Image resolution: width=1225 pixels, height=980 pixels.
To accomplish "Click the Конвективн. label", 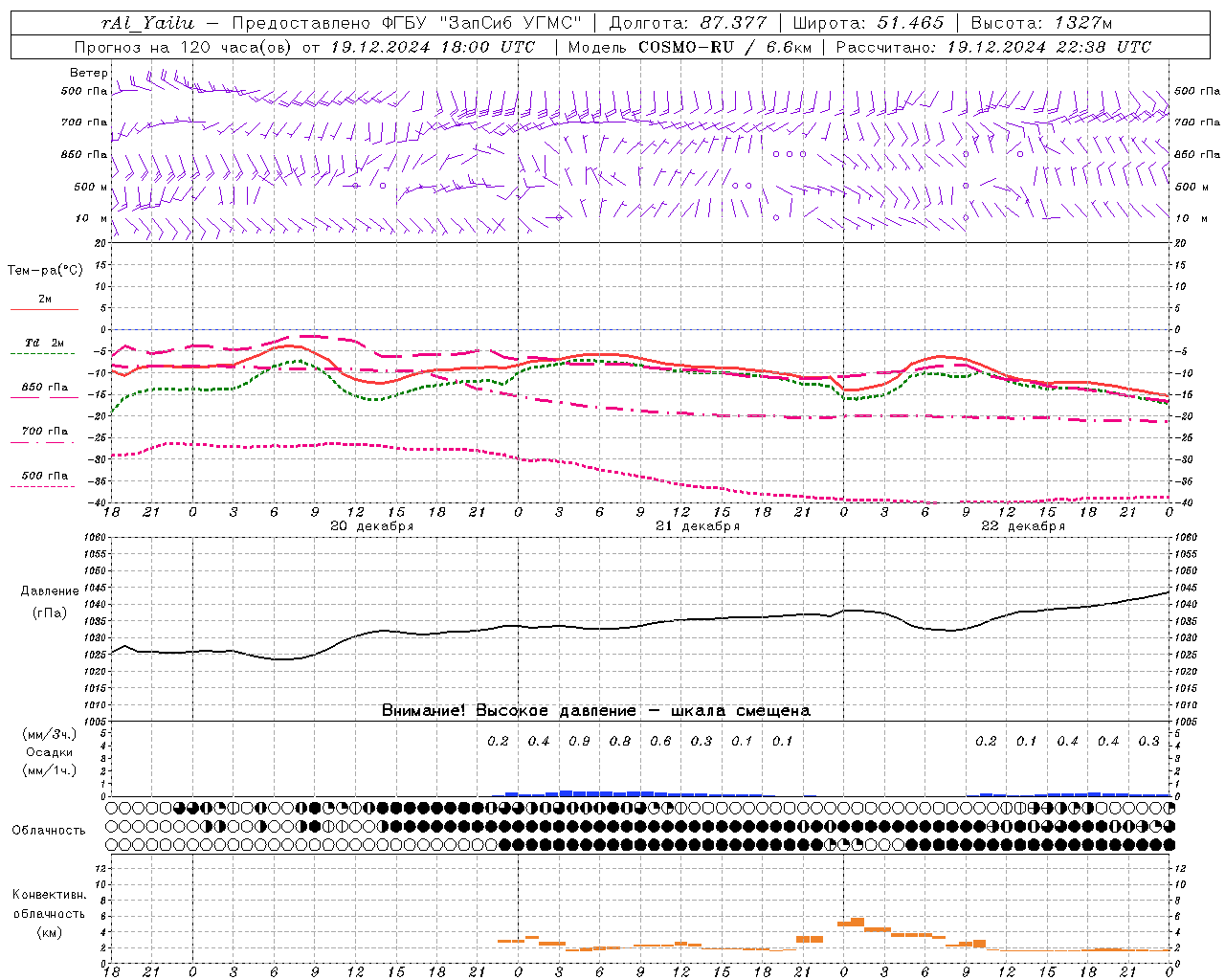I will 50,895.
